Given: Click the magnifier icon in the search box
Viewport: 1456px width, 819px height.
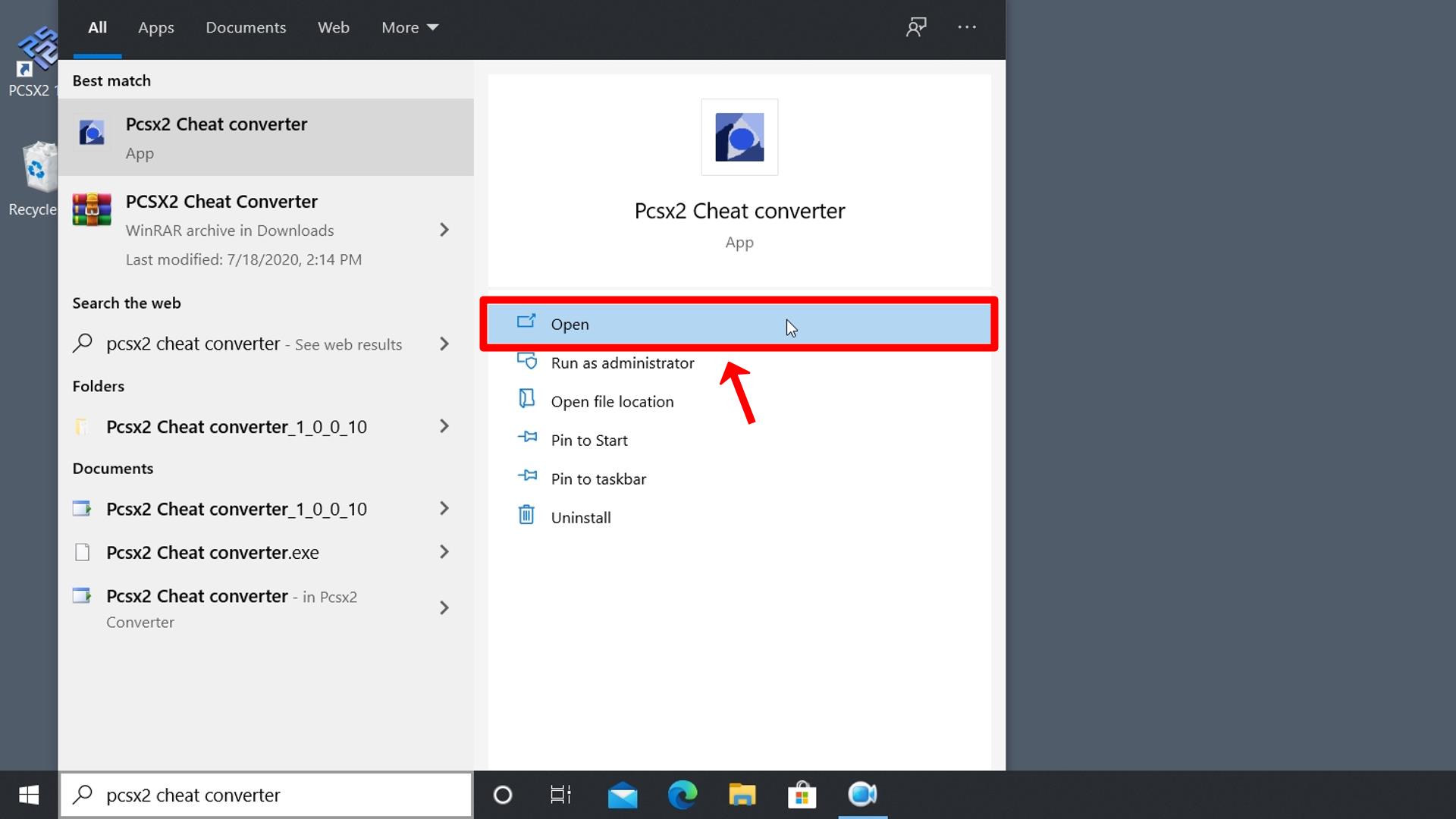Looking at the screenshot, I should [x=83, y=794].
